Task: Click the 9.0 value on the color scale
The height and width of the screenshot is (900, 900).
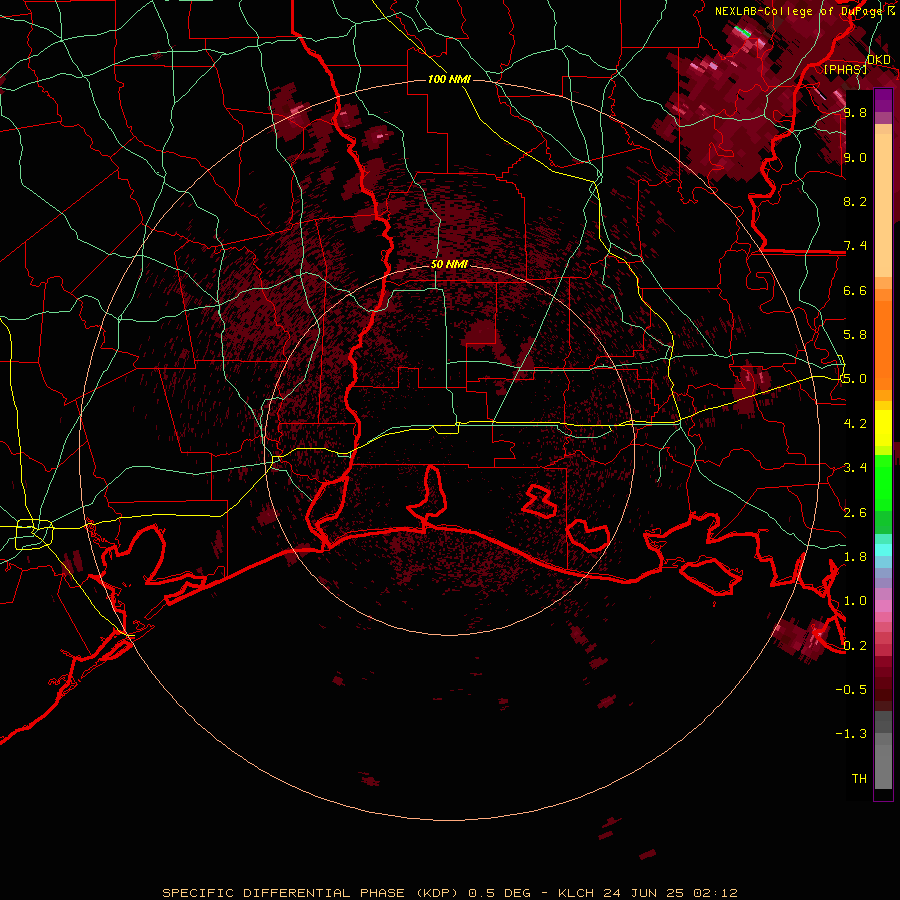Action: coord(855,157)
